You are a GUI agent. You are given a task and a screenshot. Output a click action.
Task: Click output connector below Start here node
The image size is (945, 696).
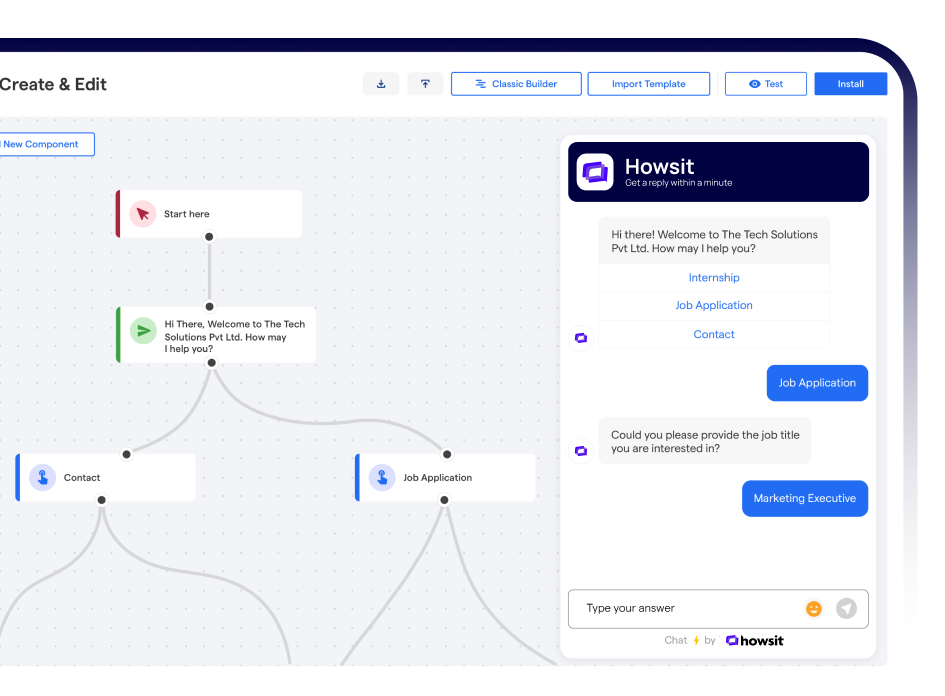[x=209, y=237]
